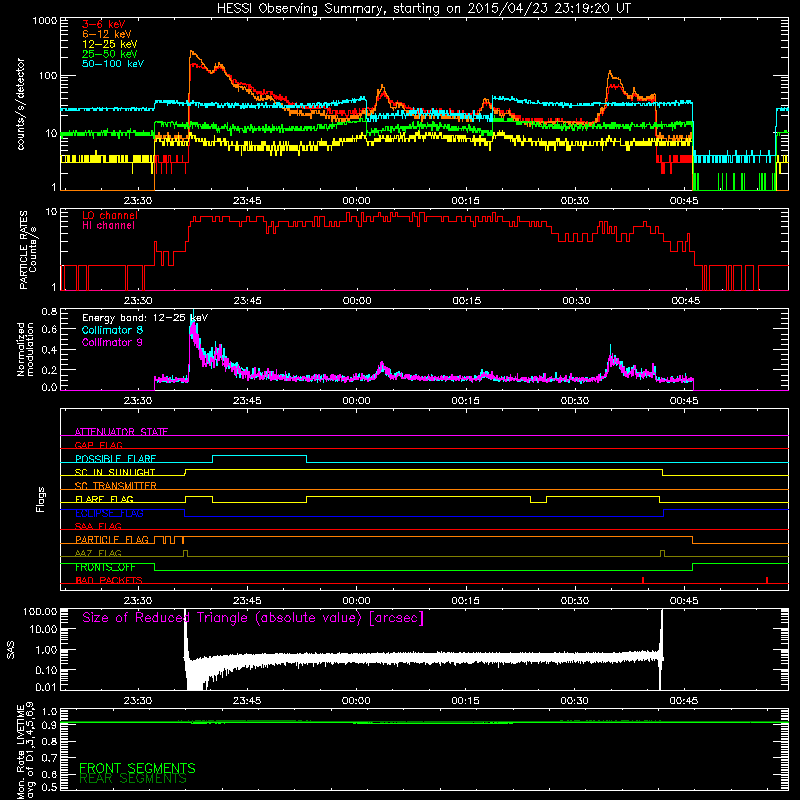Click the HI channel legend label

click(x=109, y=226)
